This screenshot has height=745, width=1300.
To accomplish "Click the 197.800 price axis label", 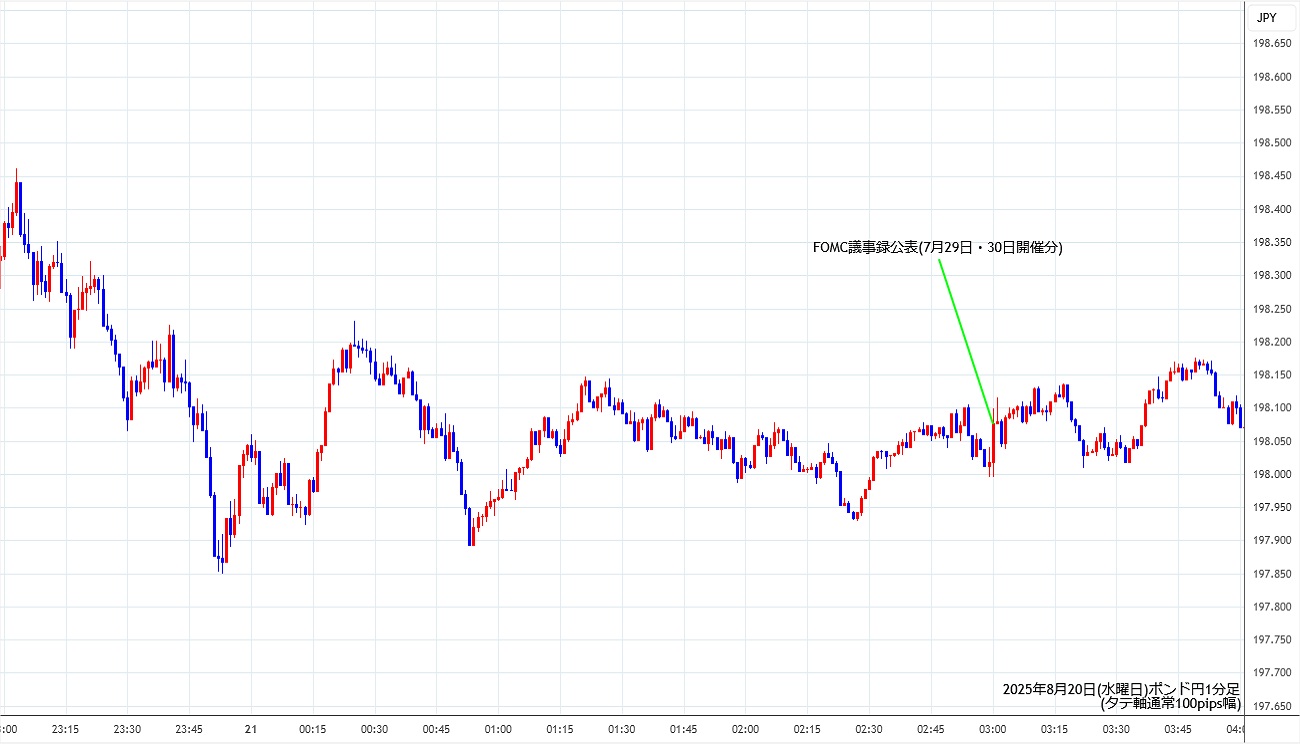I will coord(1273,607).
